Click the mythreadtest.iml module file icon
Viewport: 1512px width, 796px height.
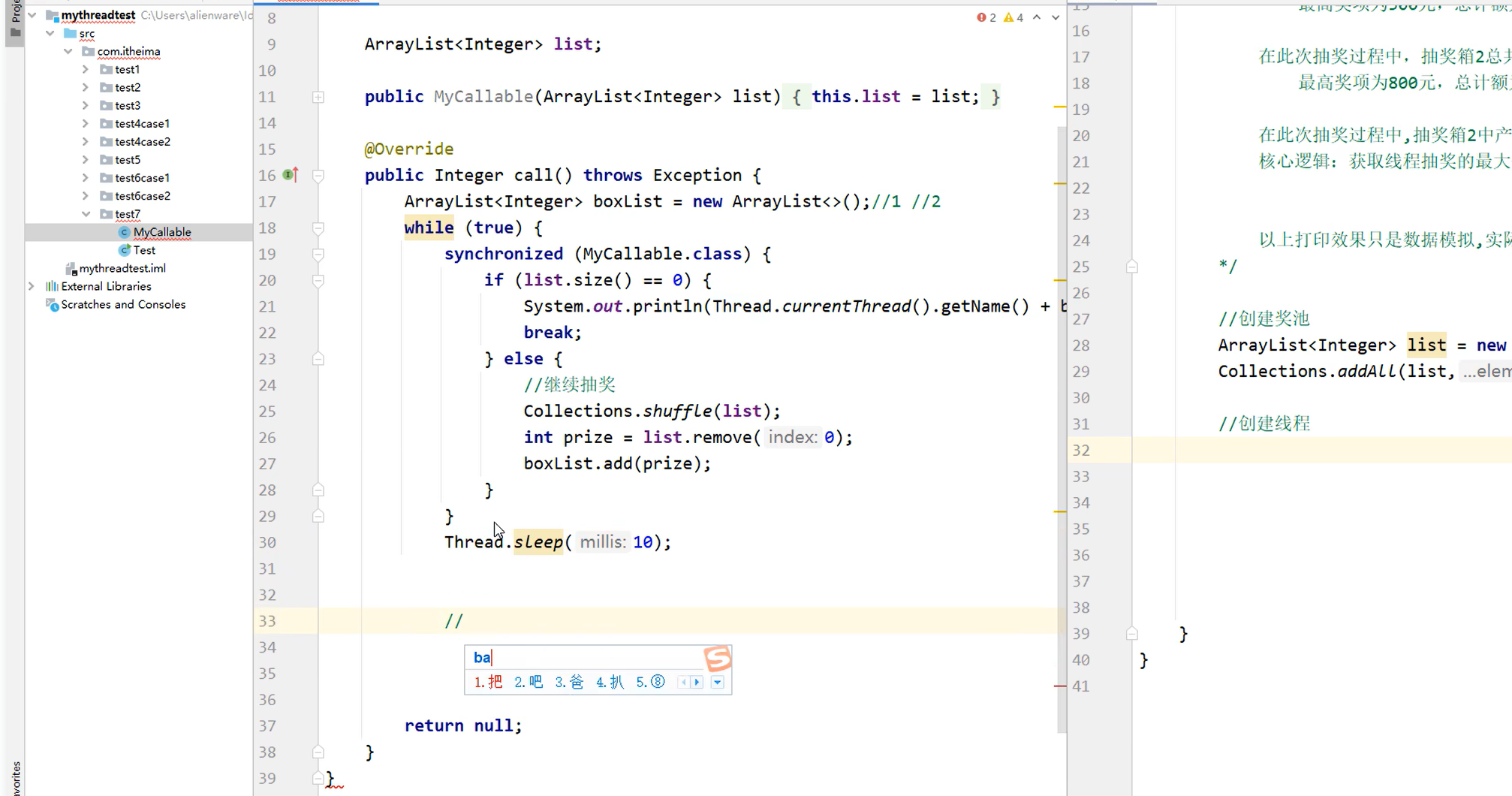70,268
